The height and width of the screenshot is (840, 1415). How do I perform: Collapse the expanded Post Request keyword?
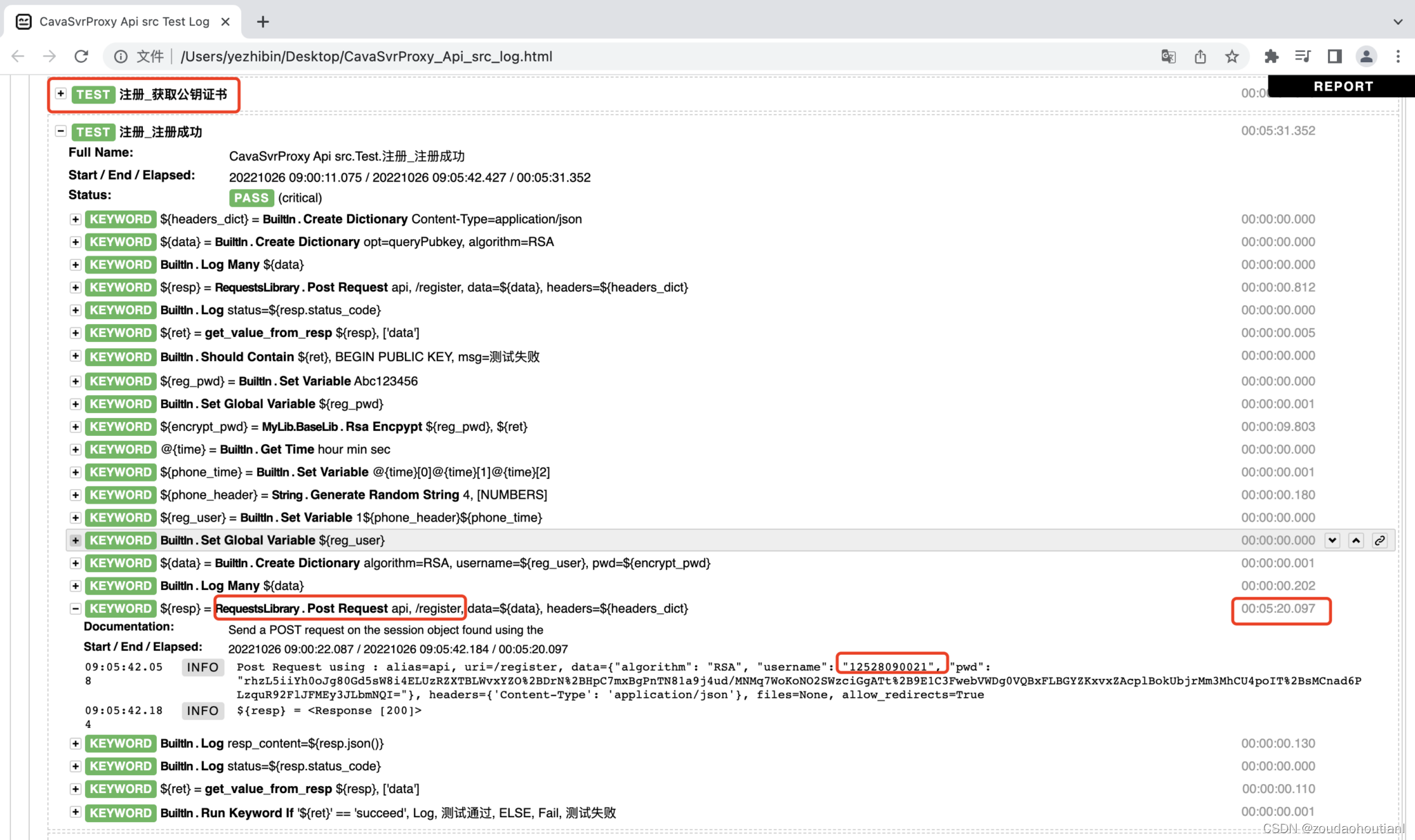point(75,609)
